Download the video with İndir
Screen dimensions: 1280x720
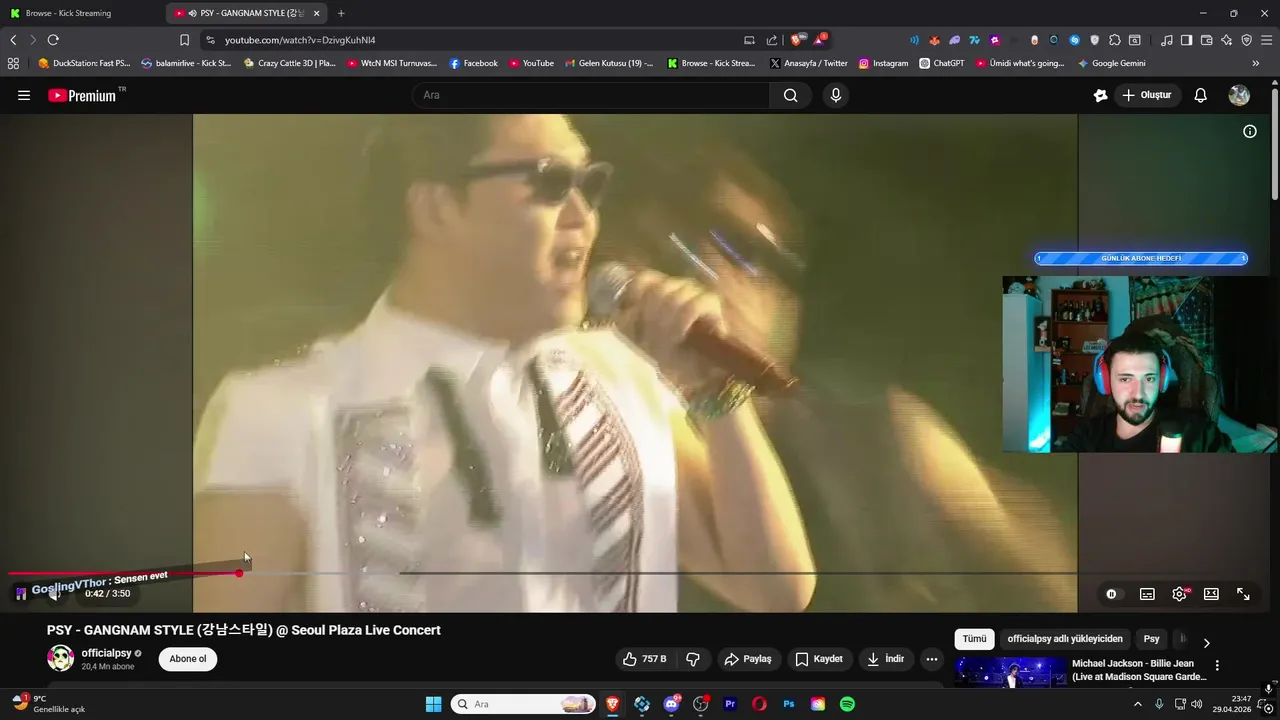coord(886,659)
